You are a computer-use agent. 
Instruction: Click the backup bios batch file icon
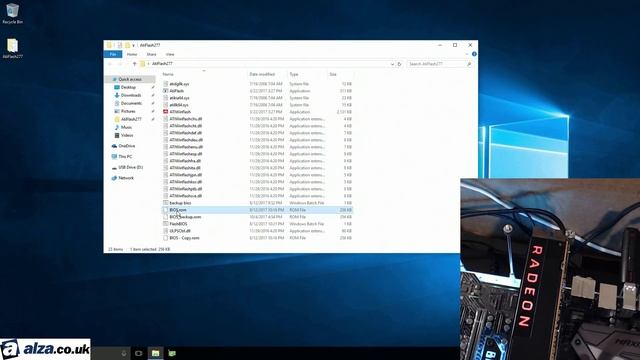coord(165,203)
